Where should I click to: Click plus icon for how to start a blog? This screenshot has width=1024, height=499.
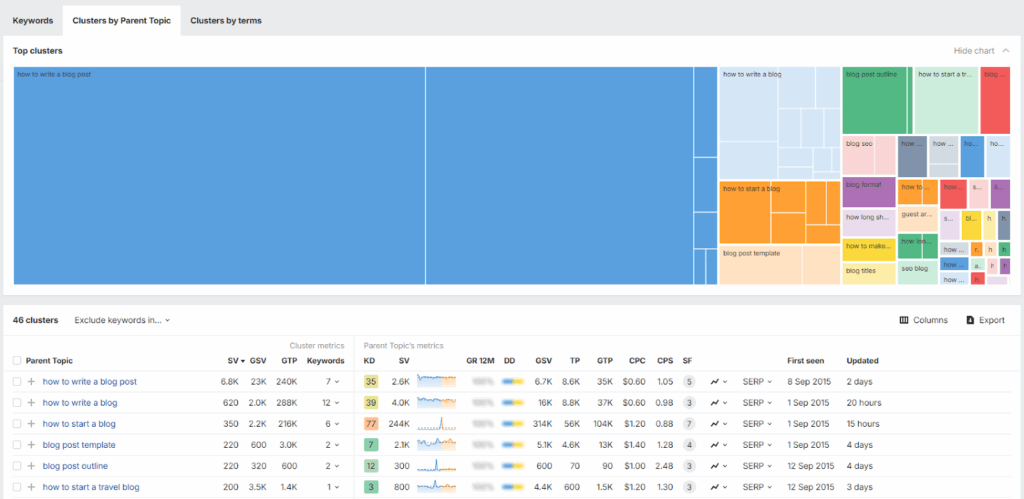31,424
